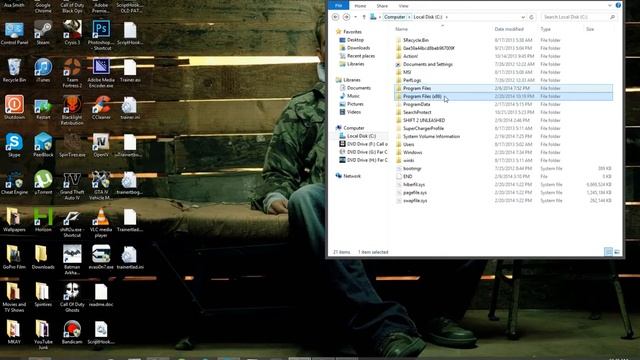Open the Steam desktop shortcut
Viewport: 640px width, 360px height.
pos(43,33)
